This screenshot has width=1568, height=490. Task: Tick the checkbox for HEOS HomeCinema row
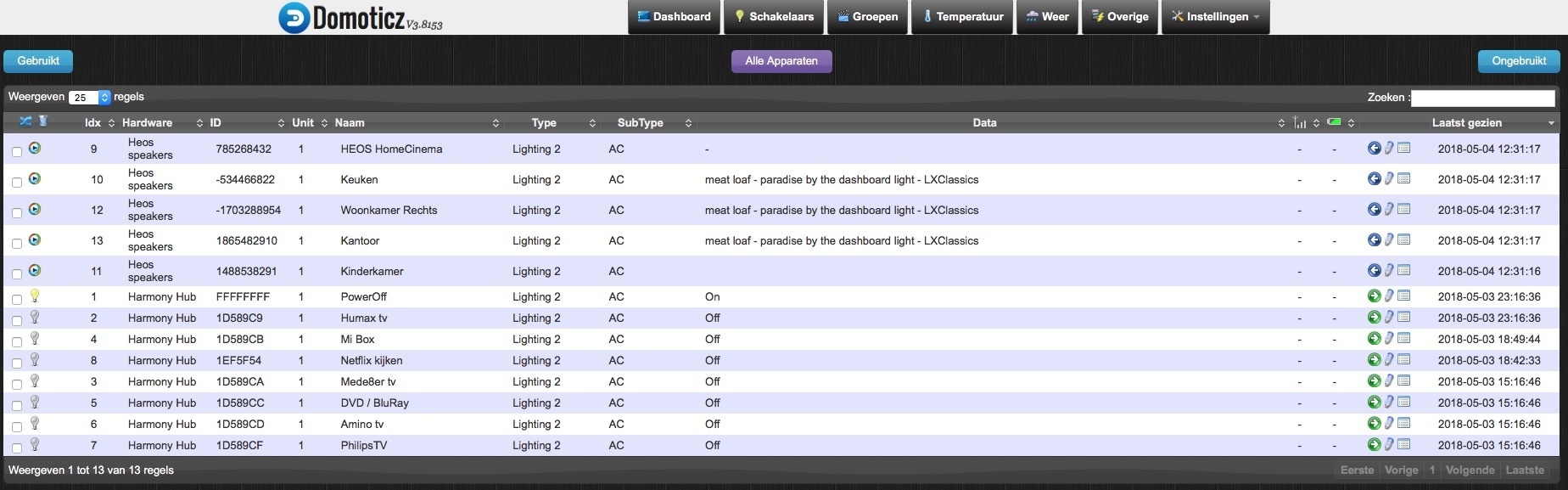coord(17,152)
